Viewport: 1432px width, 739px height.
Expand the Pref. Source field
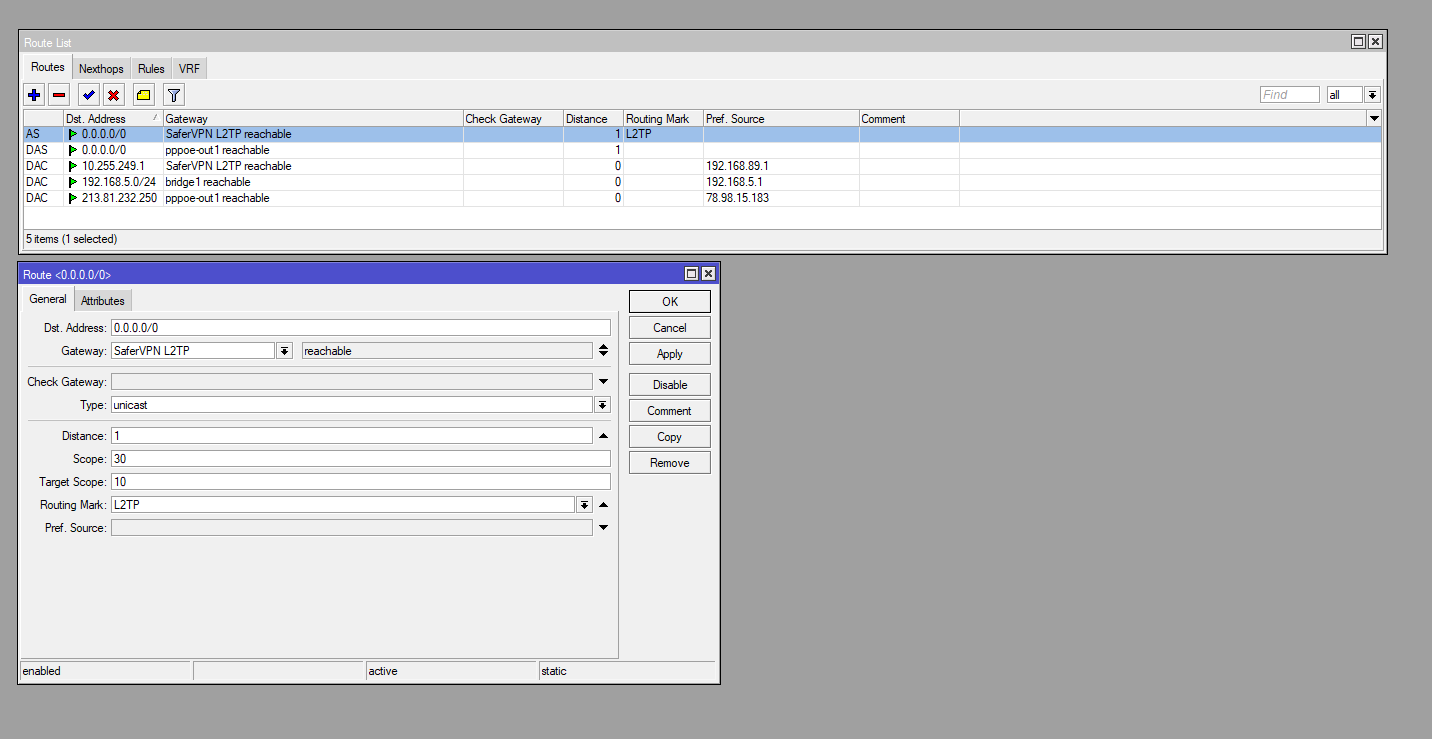click(x=603, y=528)
